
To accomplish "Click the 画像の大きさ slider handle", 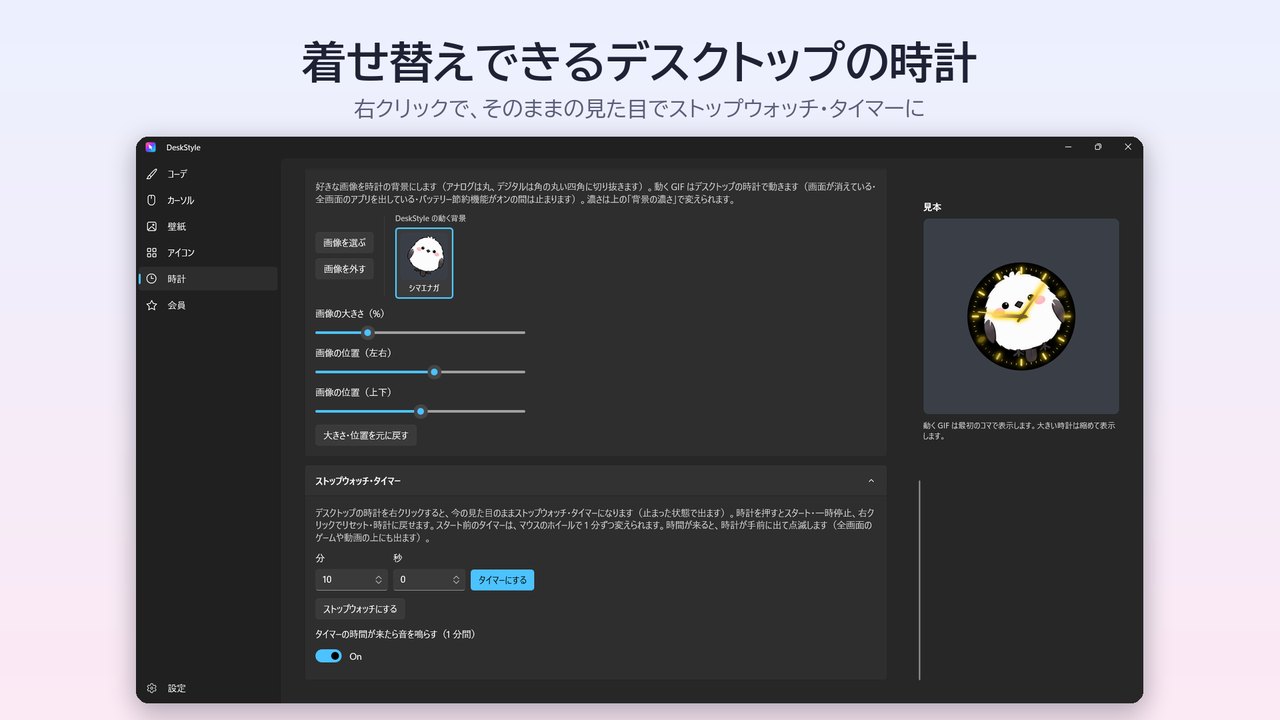I will point(368,333).
